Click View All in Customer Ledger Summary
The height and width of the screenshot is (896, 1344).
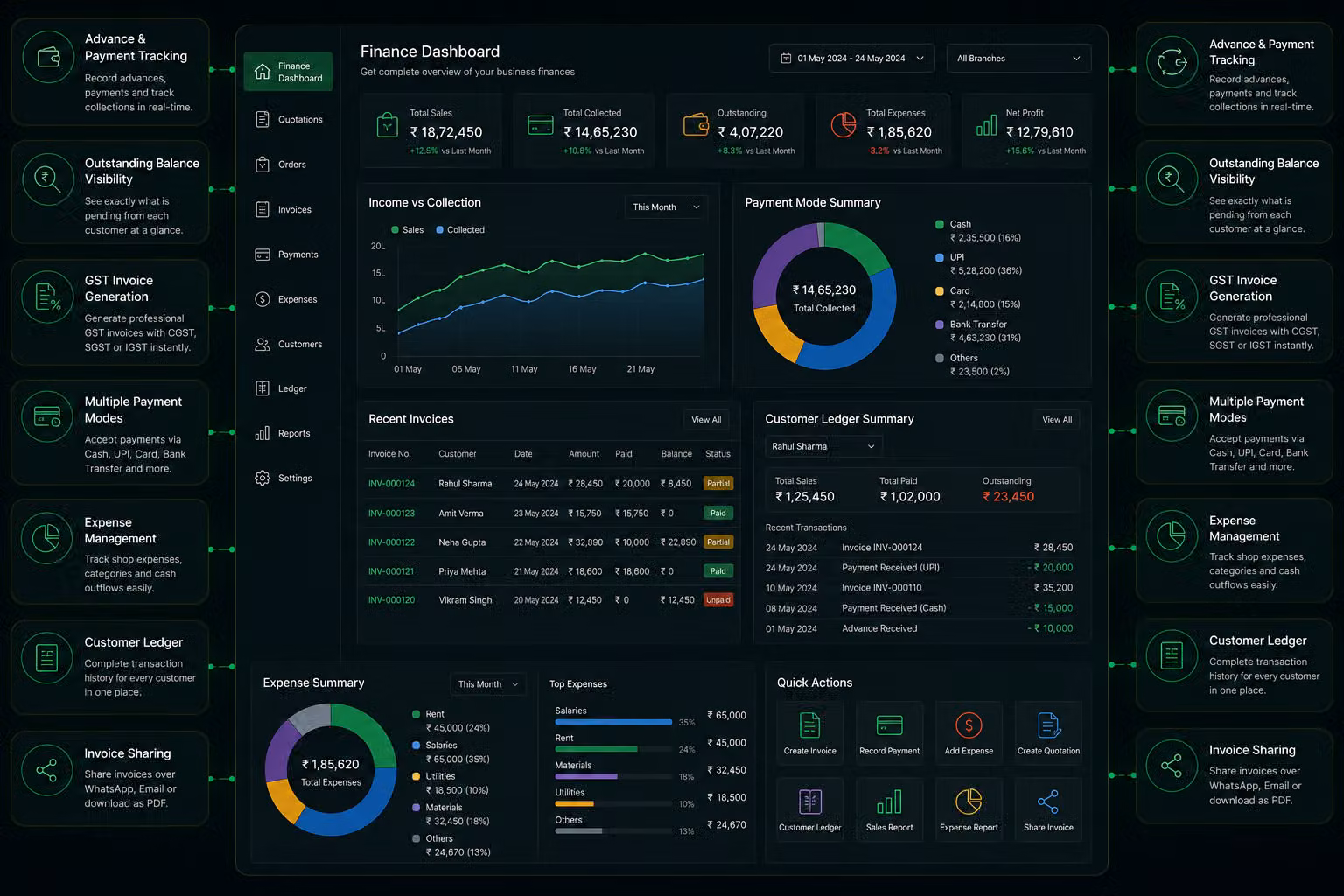tap(1057, 420)
